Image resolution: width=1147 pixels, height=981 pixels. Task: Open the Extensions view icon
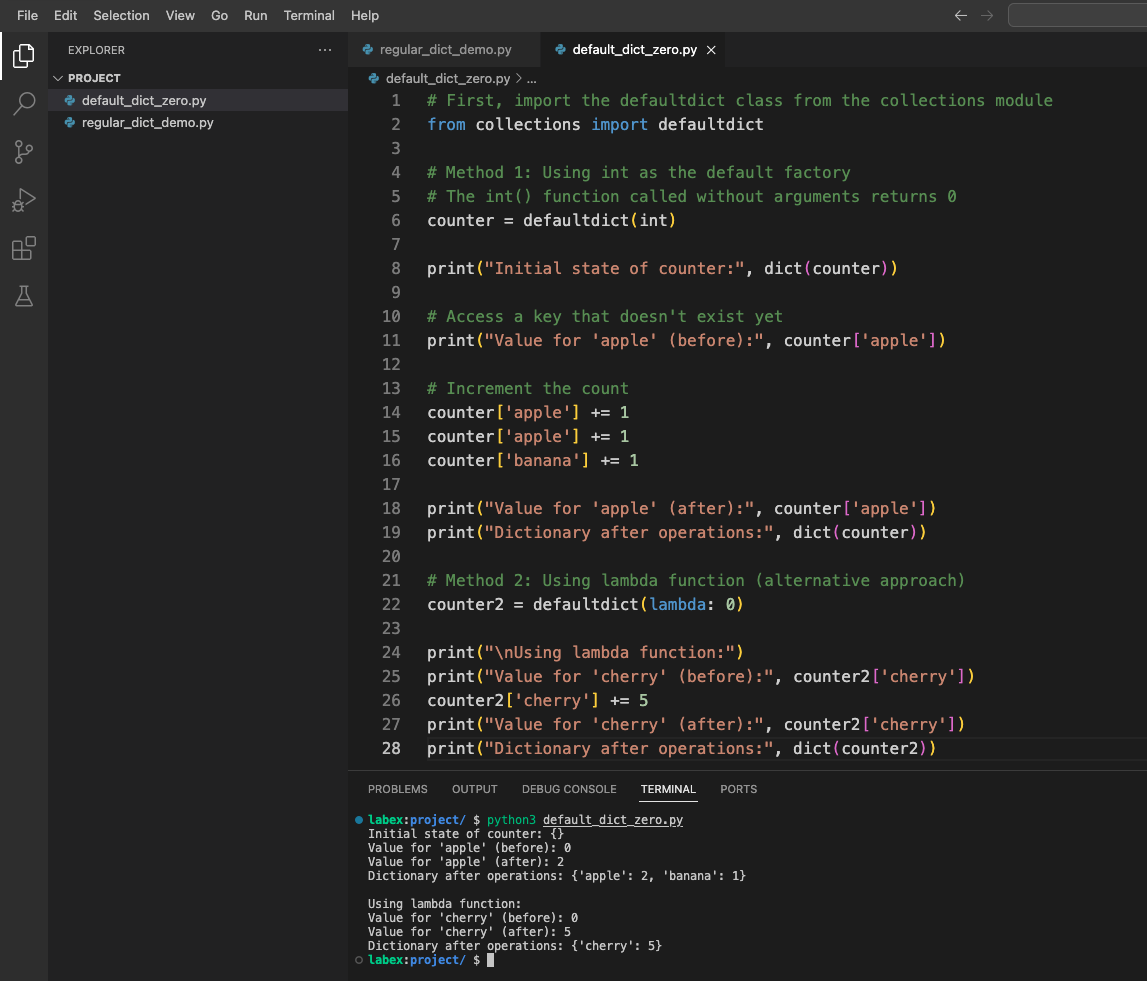click(x=24, y=248)
